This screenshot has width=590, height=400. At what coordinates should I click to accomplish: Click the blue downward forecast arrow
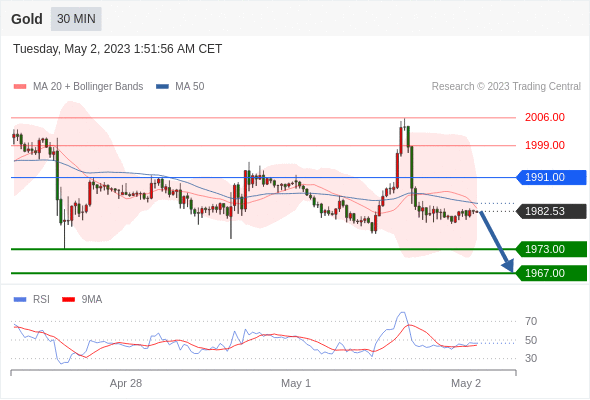(x=497, y=242)
